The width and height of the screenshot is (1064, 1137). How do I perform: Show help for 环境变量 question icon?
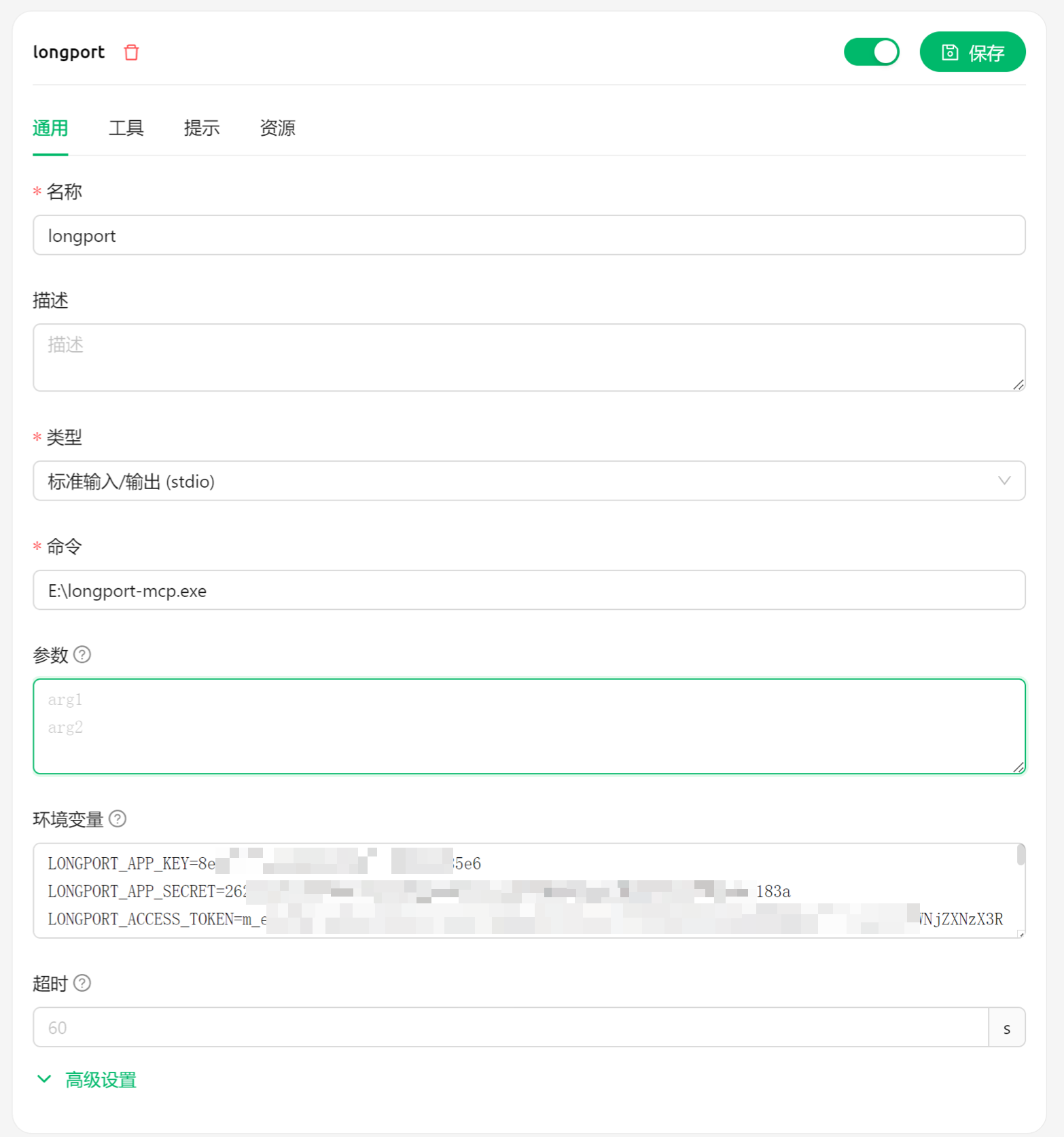pyautogui.click(x=118, y=819)
